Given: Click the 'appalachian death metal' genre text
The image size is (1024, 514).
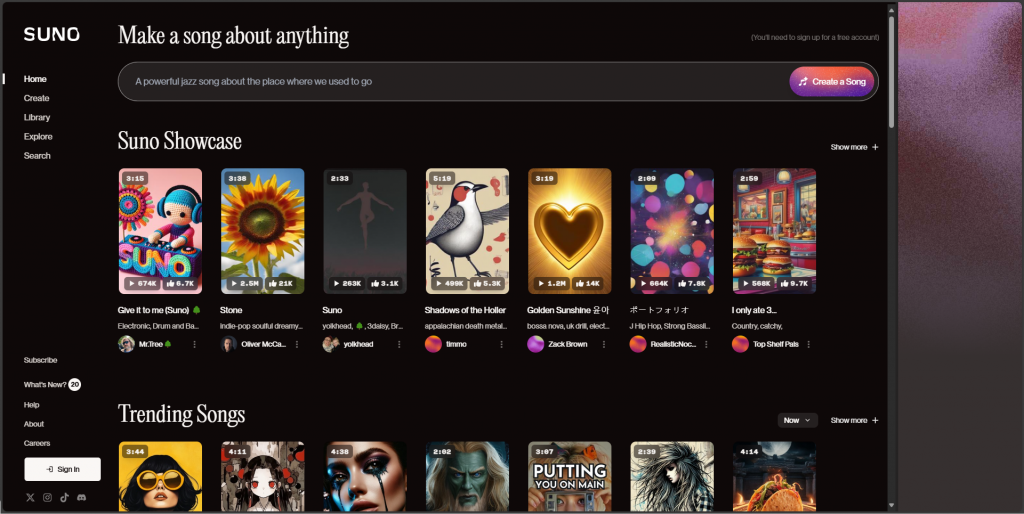Looking at the screenshot, I should pos(466,326).
